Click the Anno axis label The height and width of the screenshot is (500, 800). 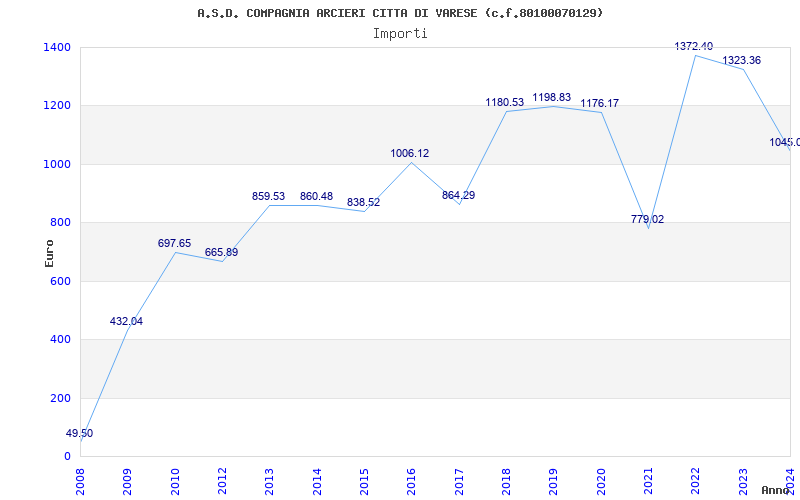click(776, 490)
